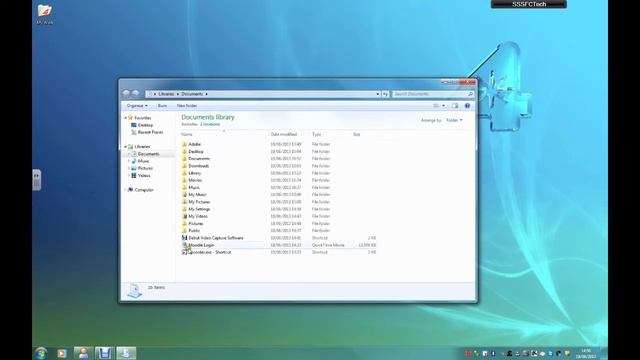Select the Movies folder icon

(184, 180)
